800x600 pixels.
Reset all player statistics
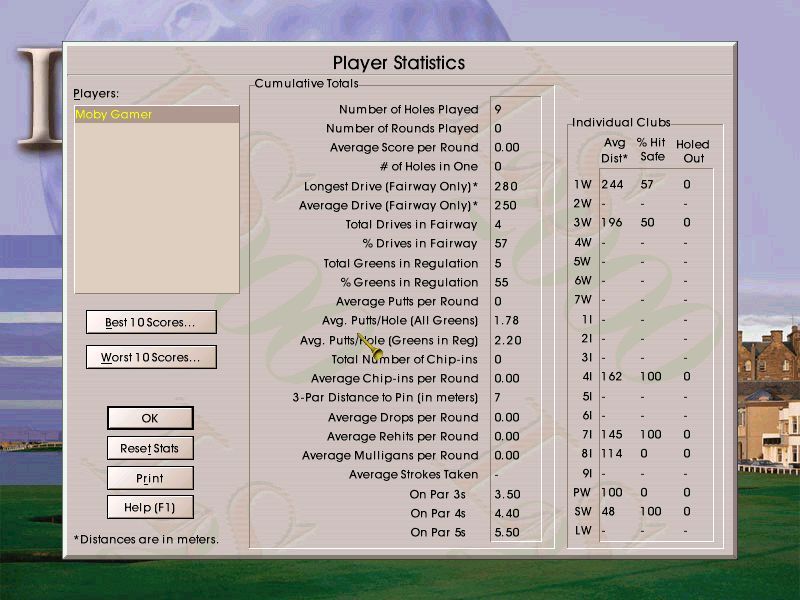coord(150,448)
